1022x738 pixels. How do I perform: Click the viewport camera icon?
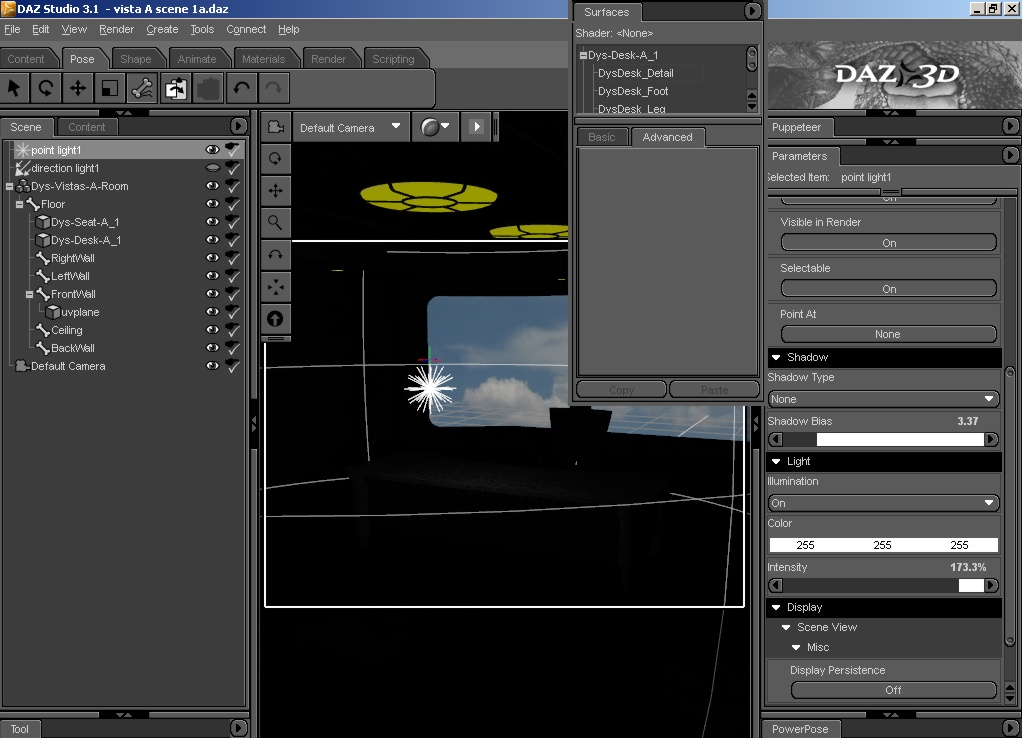tap(275, 127)
